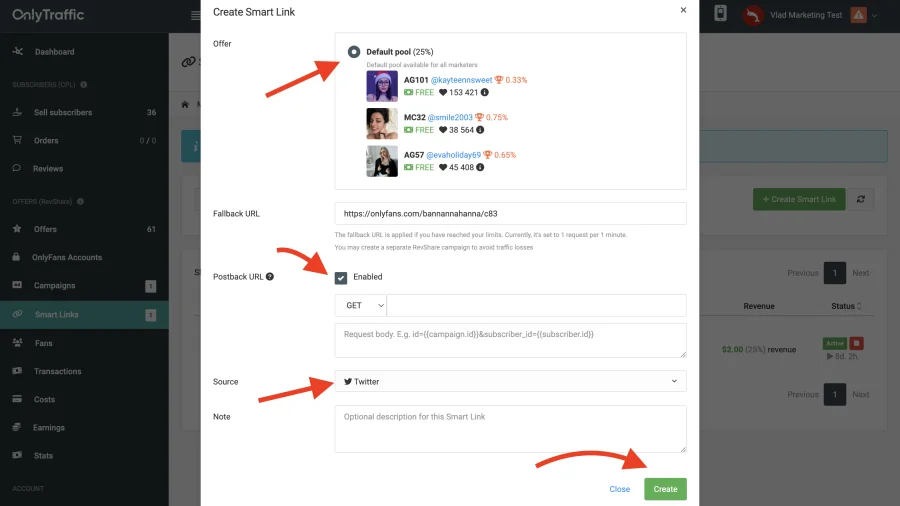Click the Close link in dialog footer
Screen dimensions: 900x506
coord(620,489)
